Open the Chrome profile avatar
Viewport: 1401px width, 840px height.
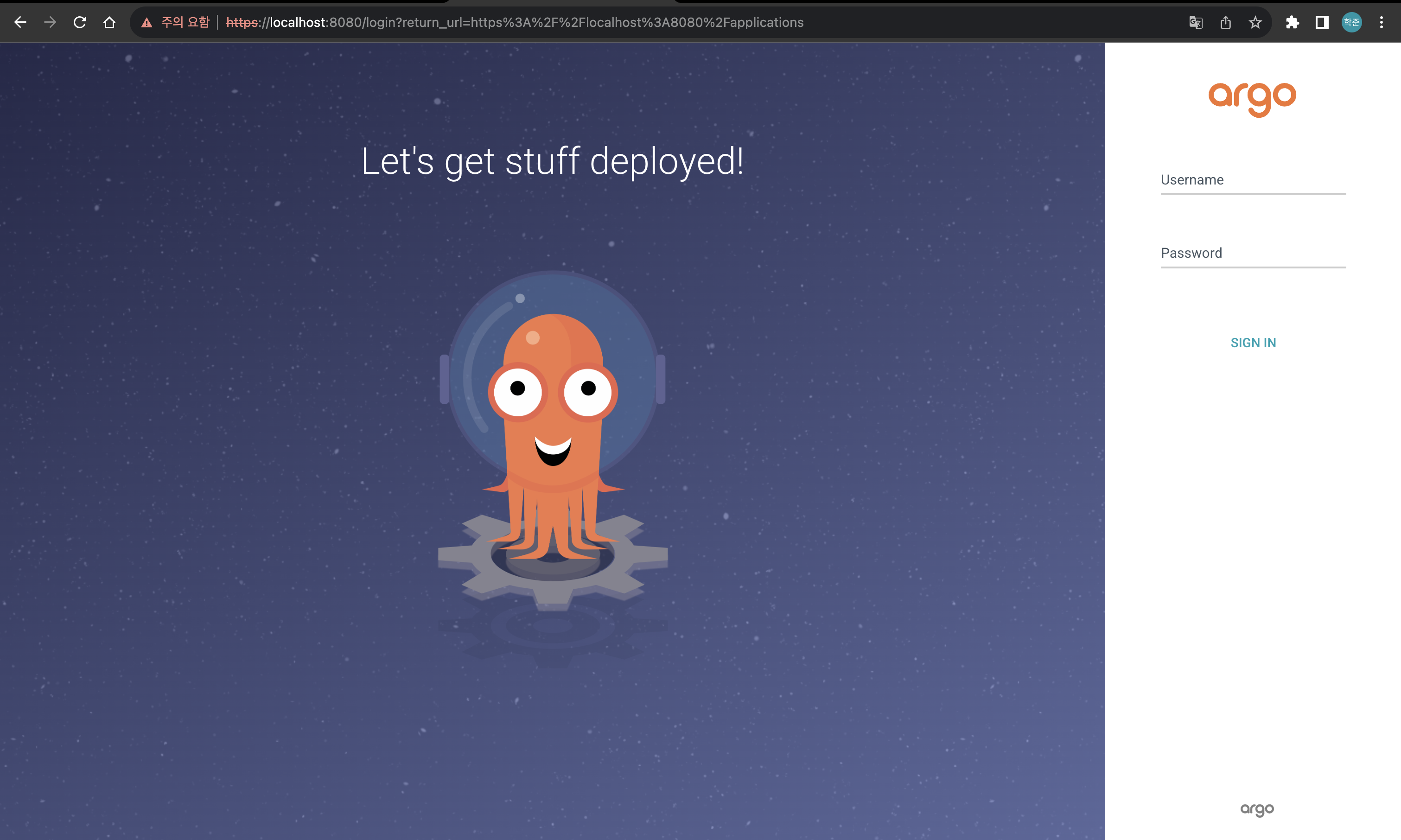click(1351, 22)
